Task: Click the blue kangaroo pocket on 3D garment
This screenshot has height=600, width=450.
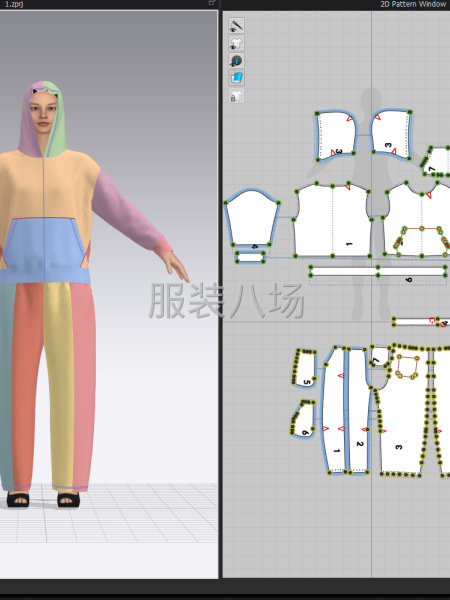Action: pyautogui.click(x=44, y=243)
